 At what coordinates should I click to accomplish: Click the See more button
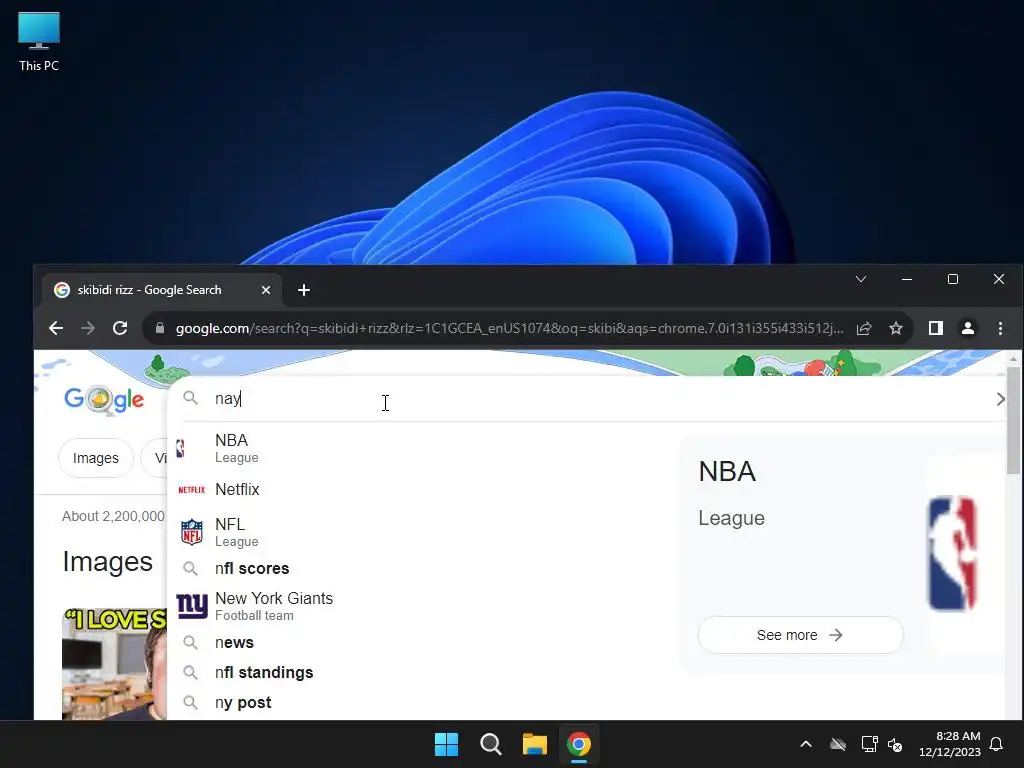800,635
